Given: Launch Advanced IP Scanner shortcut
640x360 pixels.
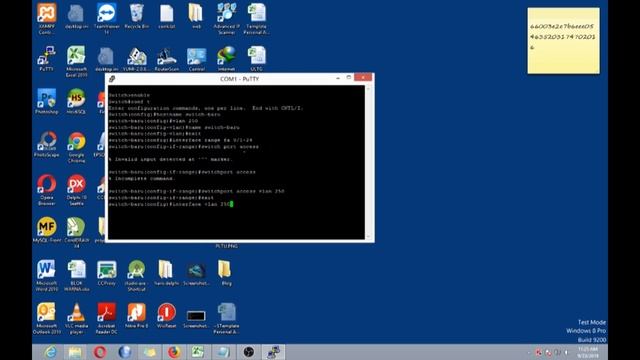Looking at the screenshot, I should [227, 18].
